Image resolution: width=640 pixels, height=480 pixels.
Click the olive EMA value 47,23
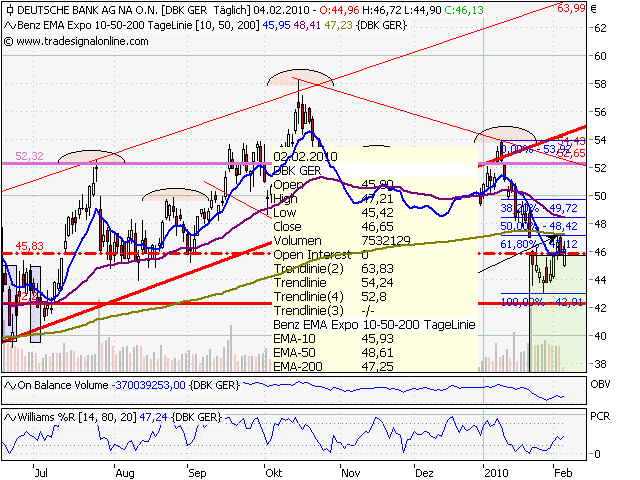point(338,25)
